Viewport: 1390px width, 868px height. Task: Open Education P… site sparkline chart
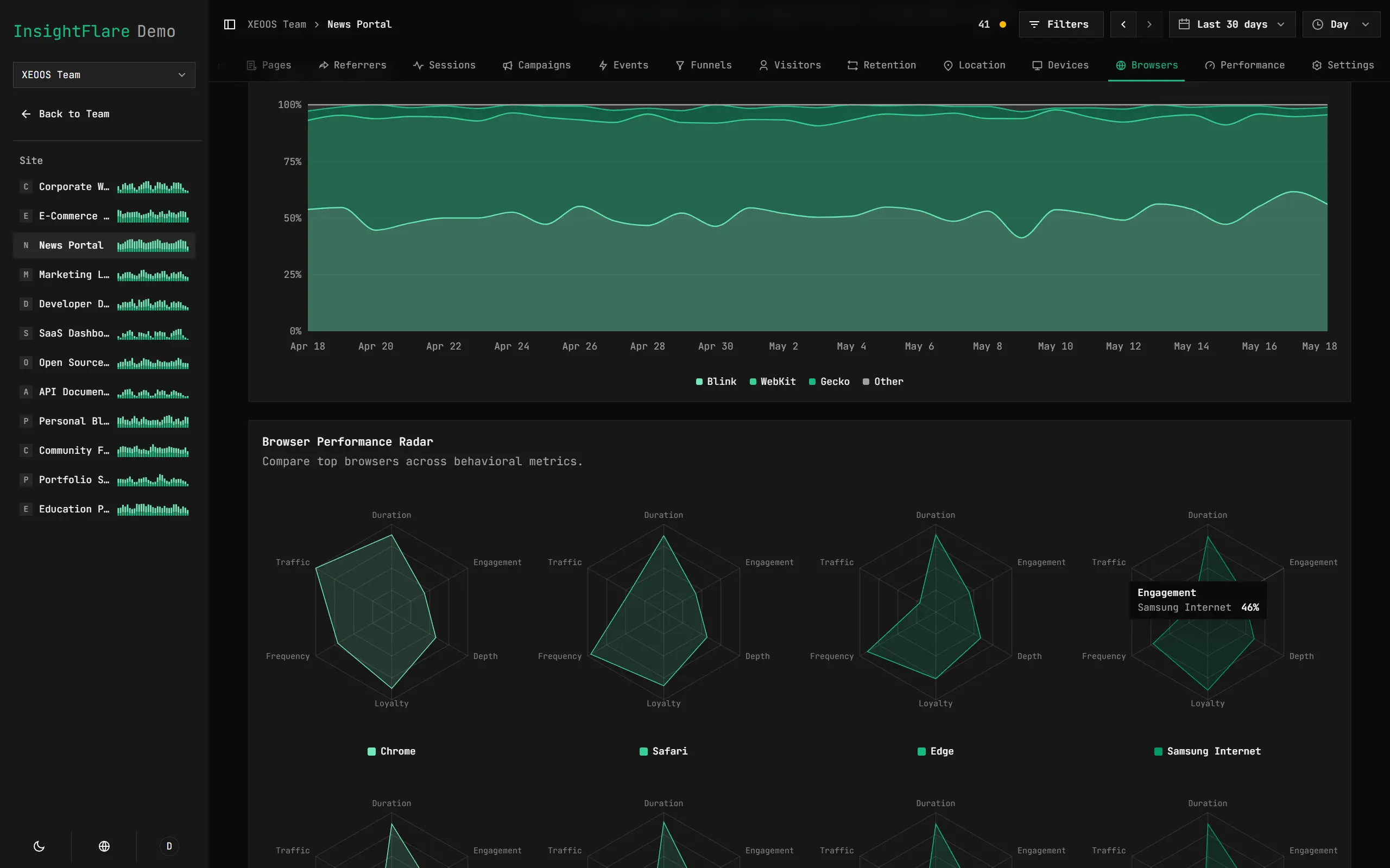point(153,509)
